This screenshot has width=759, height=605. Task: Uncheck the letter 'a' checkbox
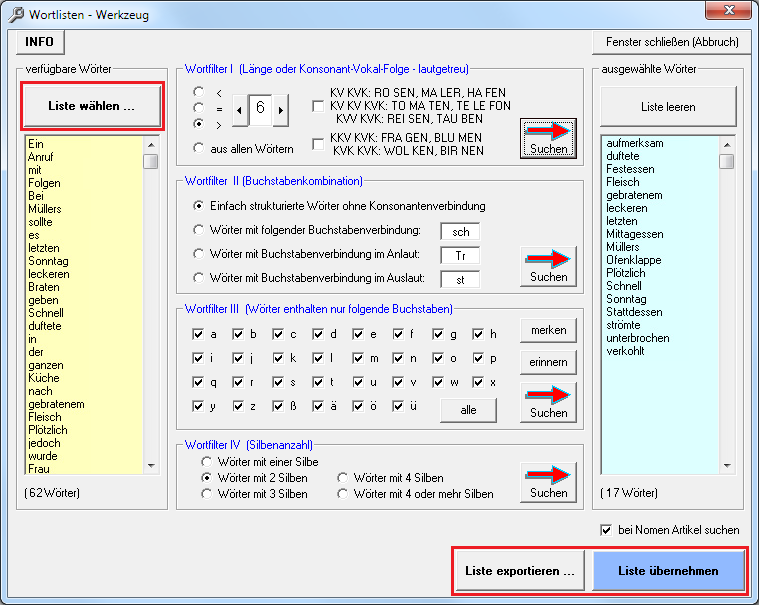point(198,334)
